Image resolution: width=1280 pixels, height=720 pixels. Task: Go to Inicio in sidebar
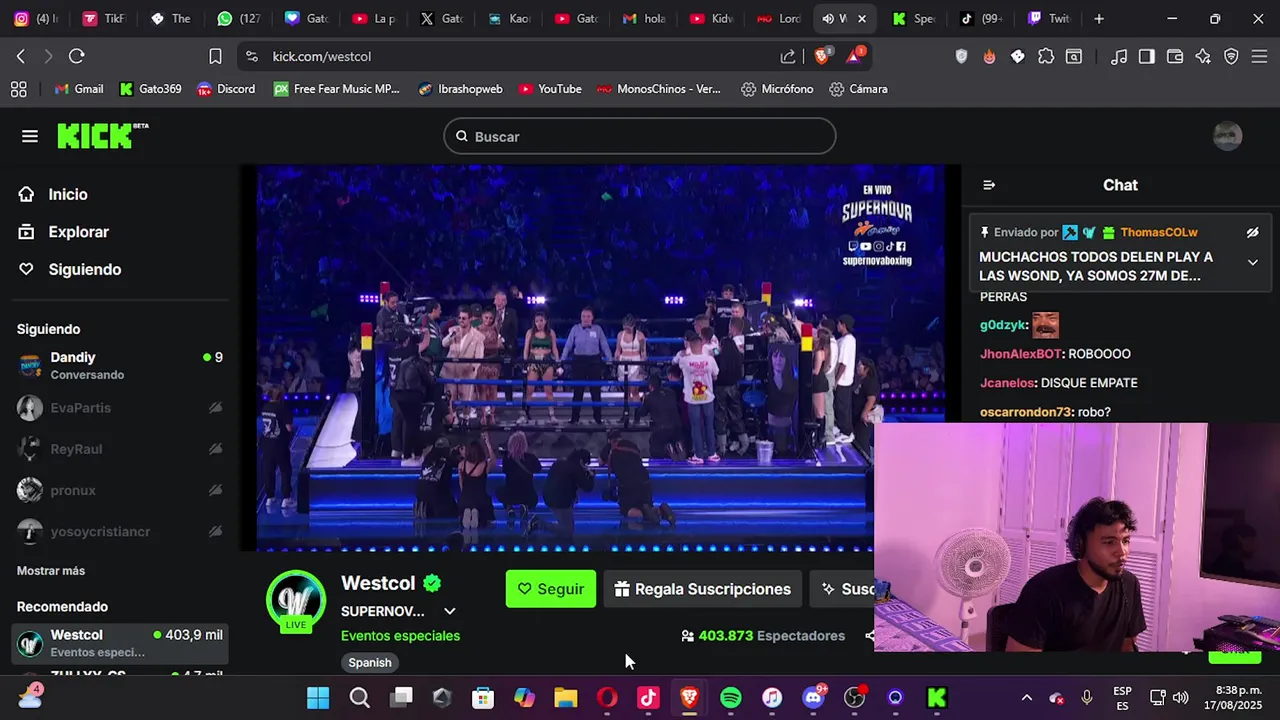click(x=68, y=195)
